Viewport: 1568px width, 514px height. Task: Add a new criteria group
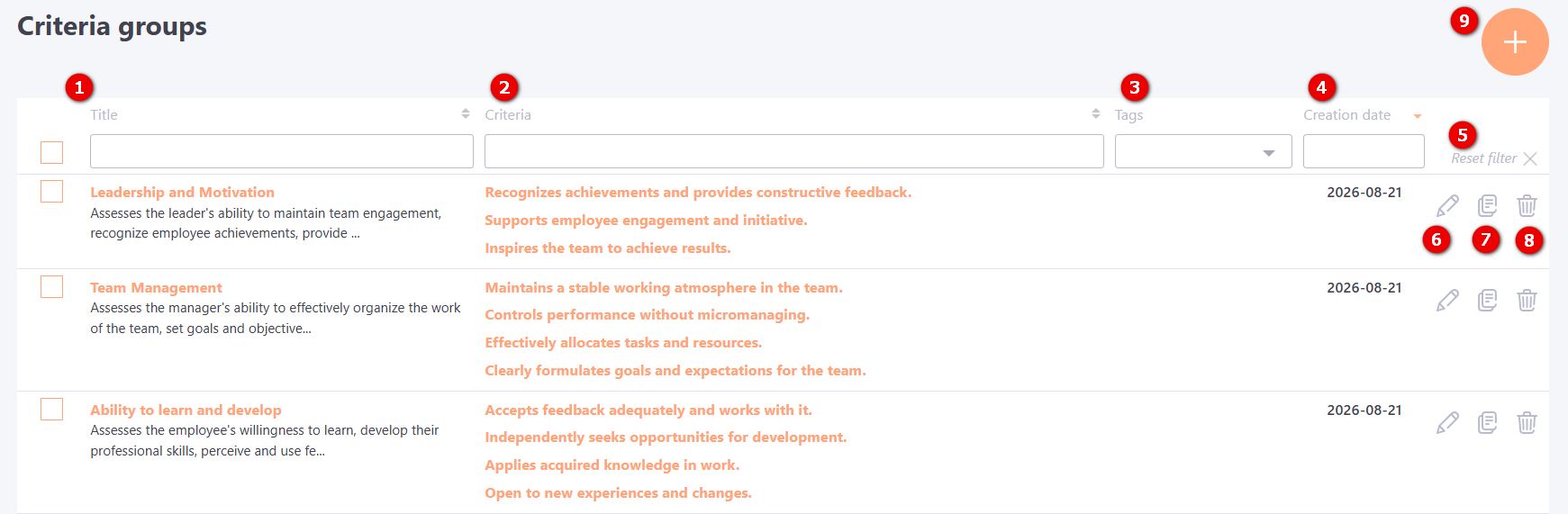1515,42
